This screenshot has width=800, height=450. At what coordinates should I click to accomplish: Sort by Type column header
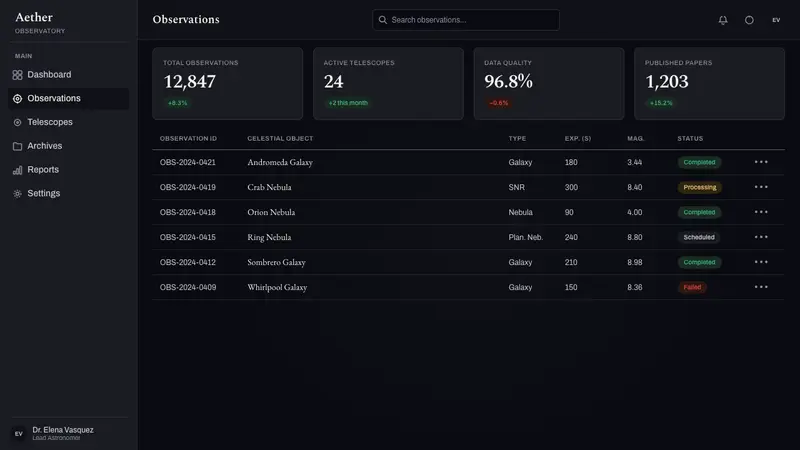tap(517, 138)
